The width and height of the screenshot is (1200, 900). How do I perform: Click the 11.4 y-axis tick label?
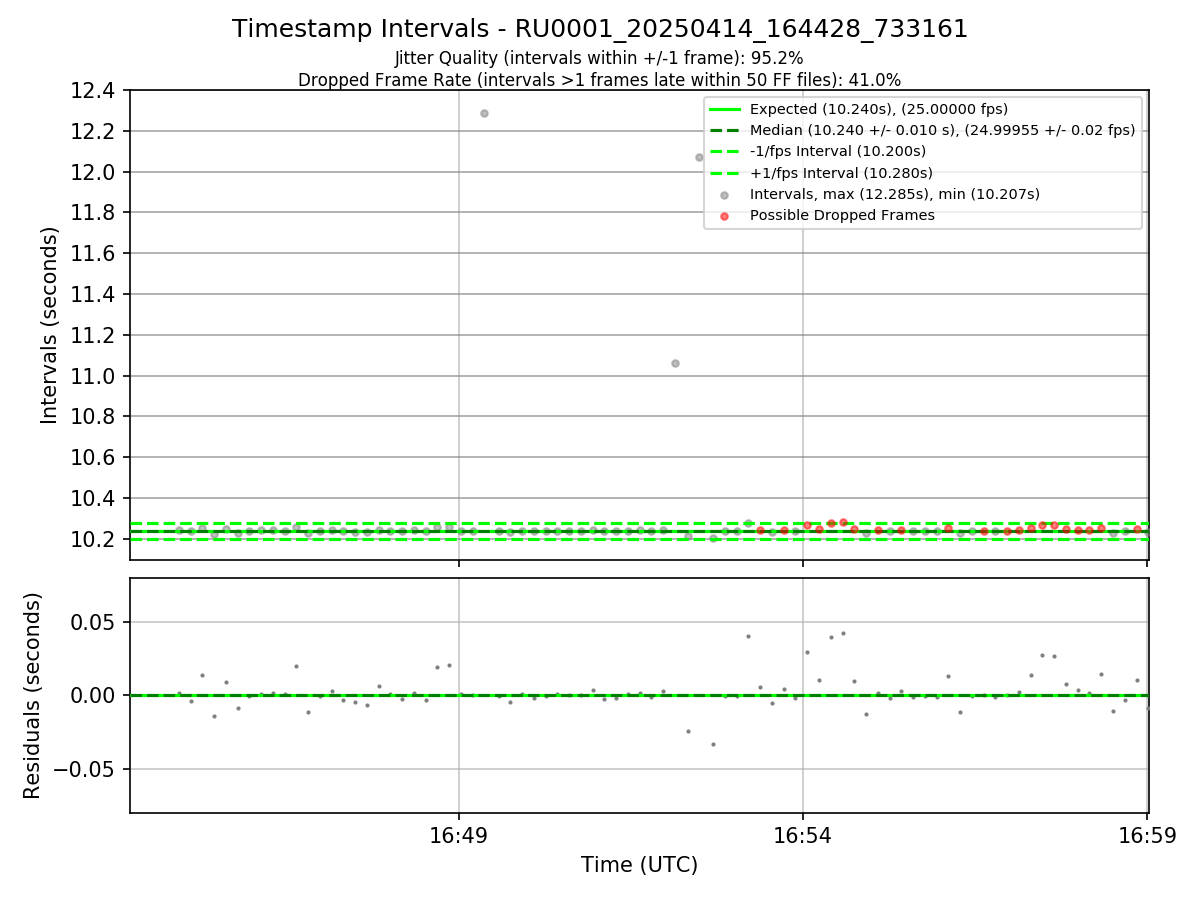[93, 295]
